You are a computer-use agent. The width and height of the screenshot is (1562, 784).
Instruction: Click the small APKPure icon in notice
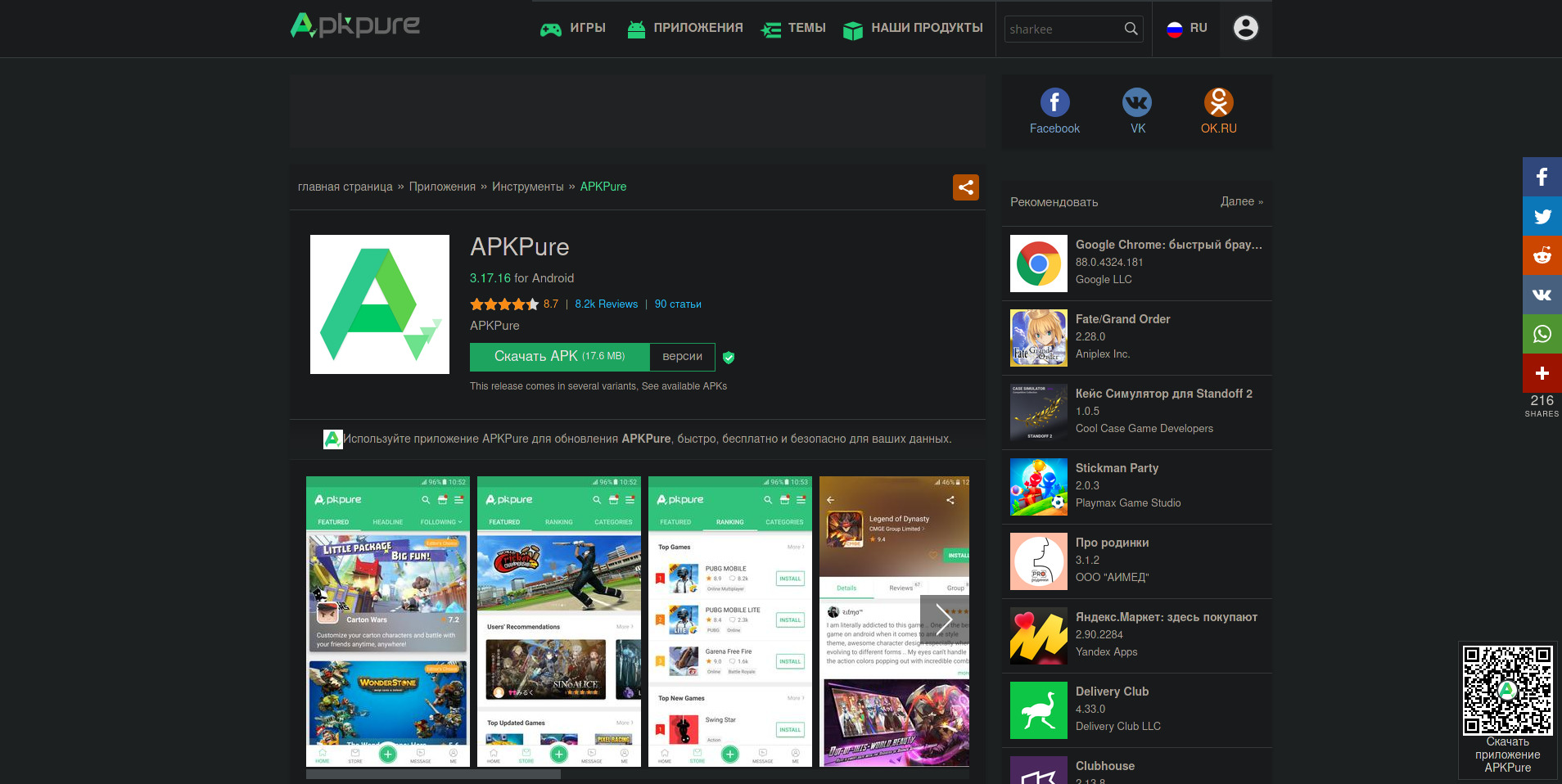(332, 439)
